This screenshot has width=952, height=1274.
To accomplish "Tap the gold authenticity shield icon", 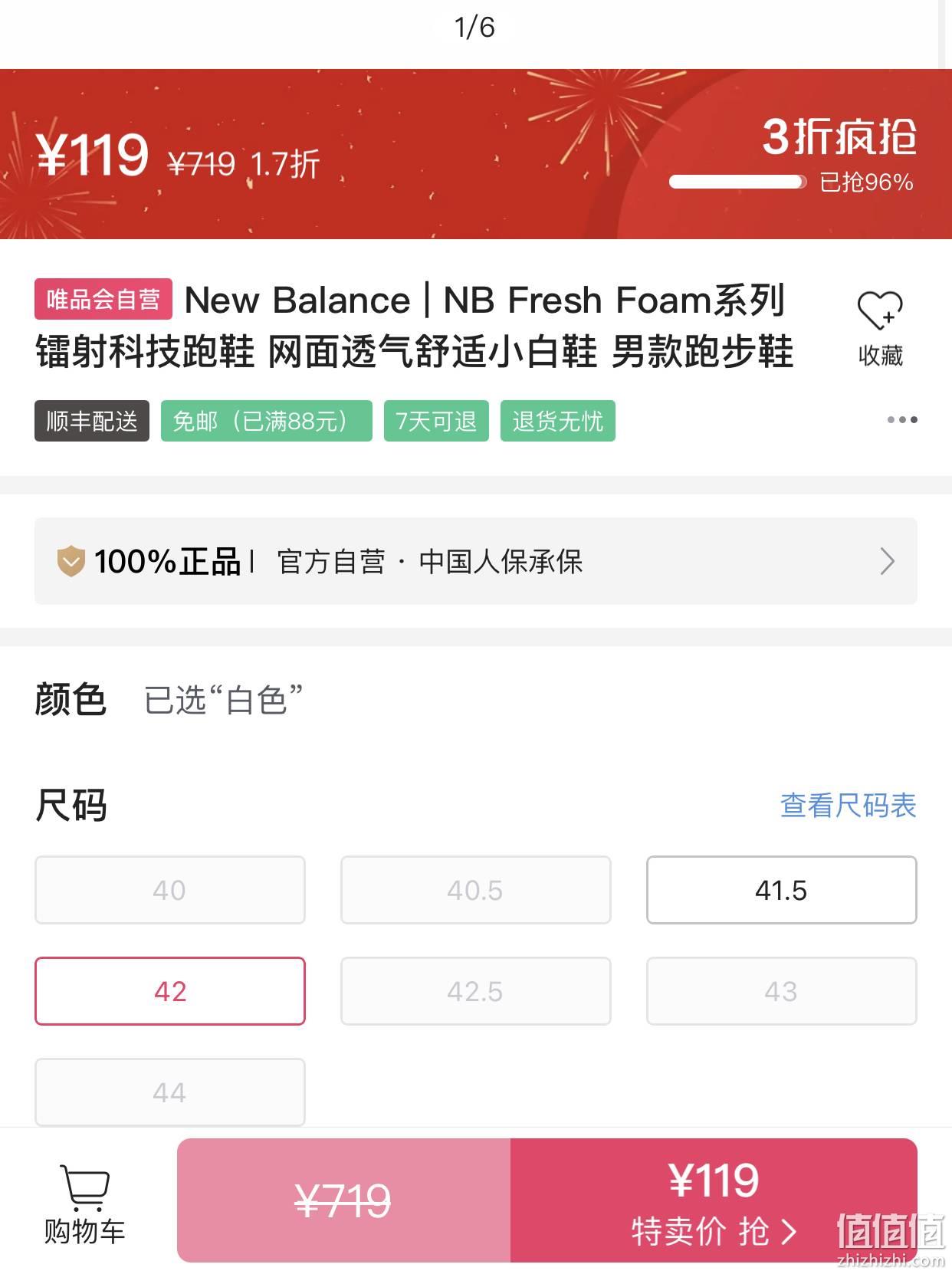I will point(71,561).
